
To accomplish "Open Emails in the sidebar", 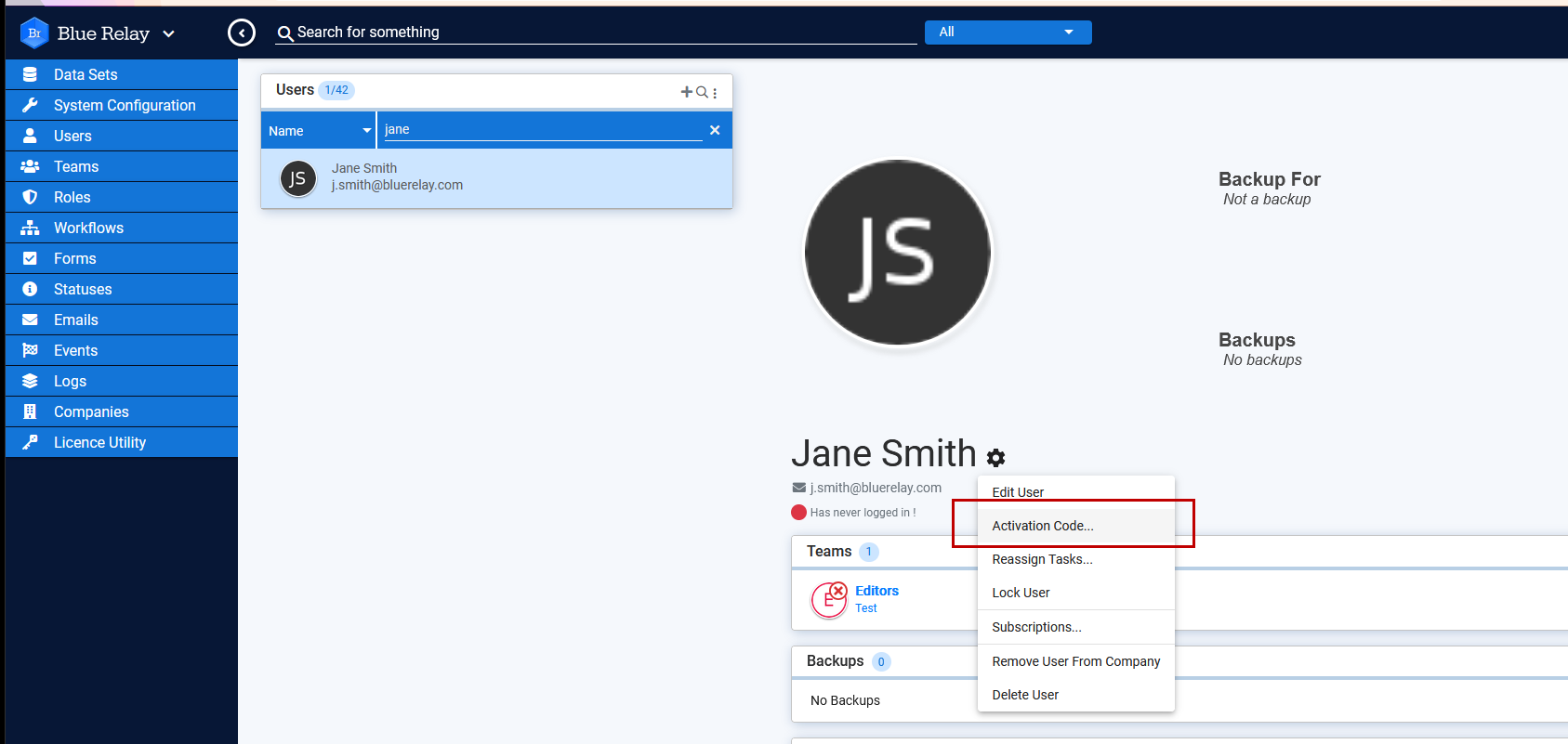I will click(x=122, y=320).
